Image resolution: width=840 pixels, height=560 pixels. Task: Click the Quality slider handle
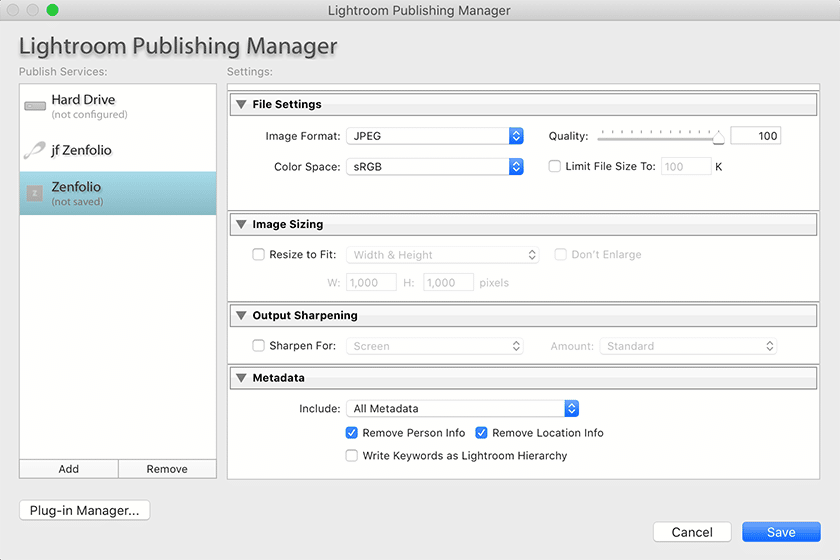(718, 138)
